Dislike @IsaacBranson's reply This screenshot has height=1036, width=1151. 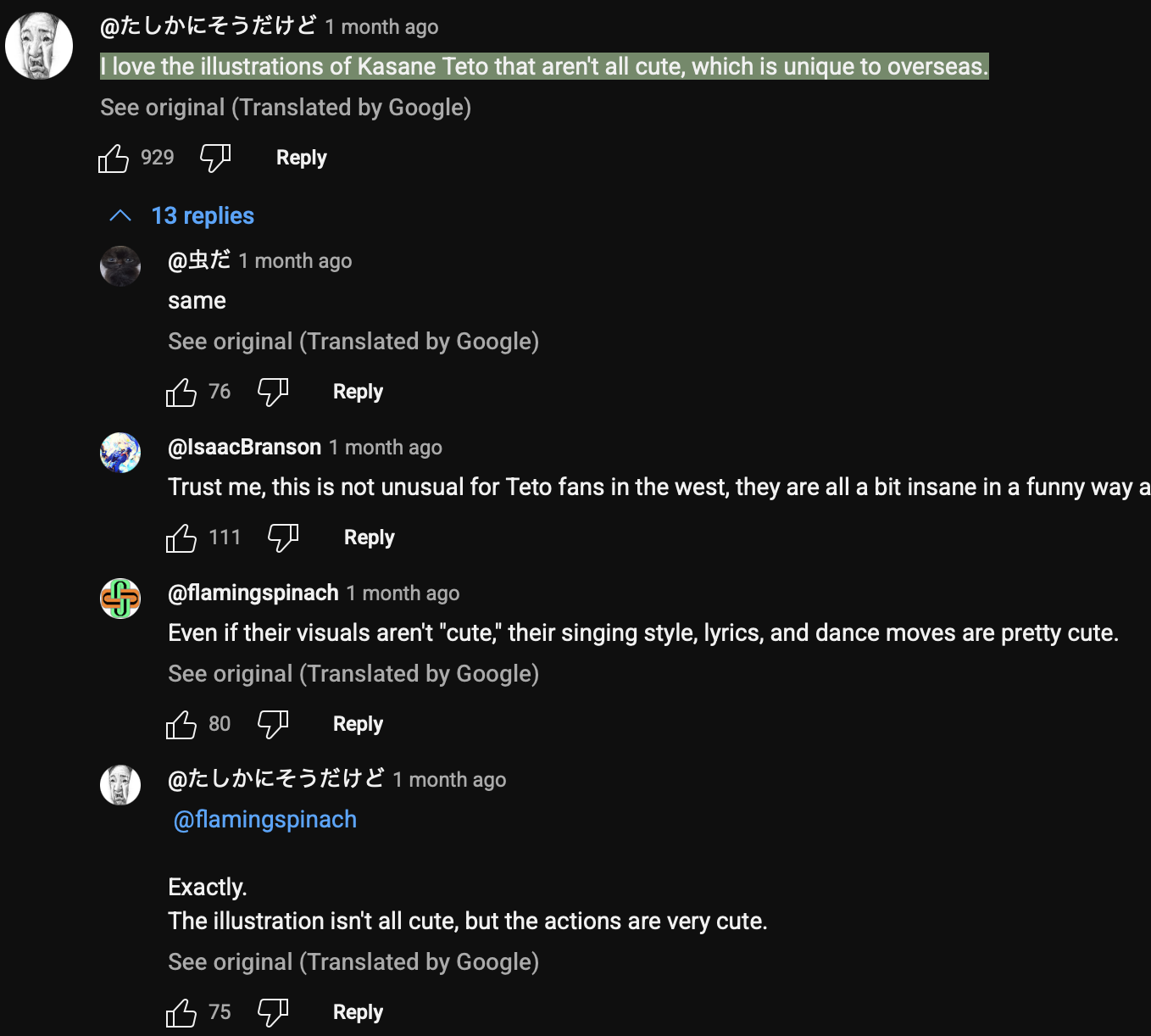point(283,538)
